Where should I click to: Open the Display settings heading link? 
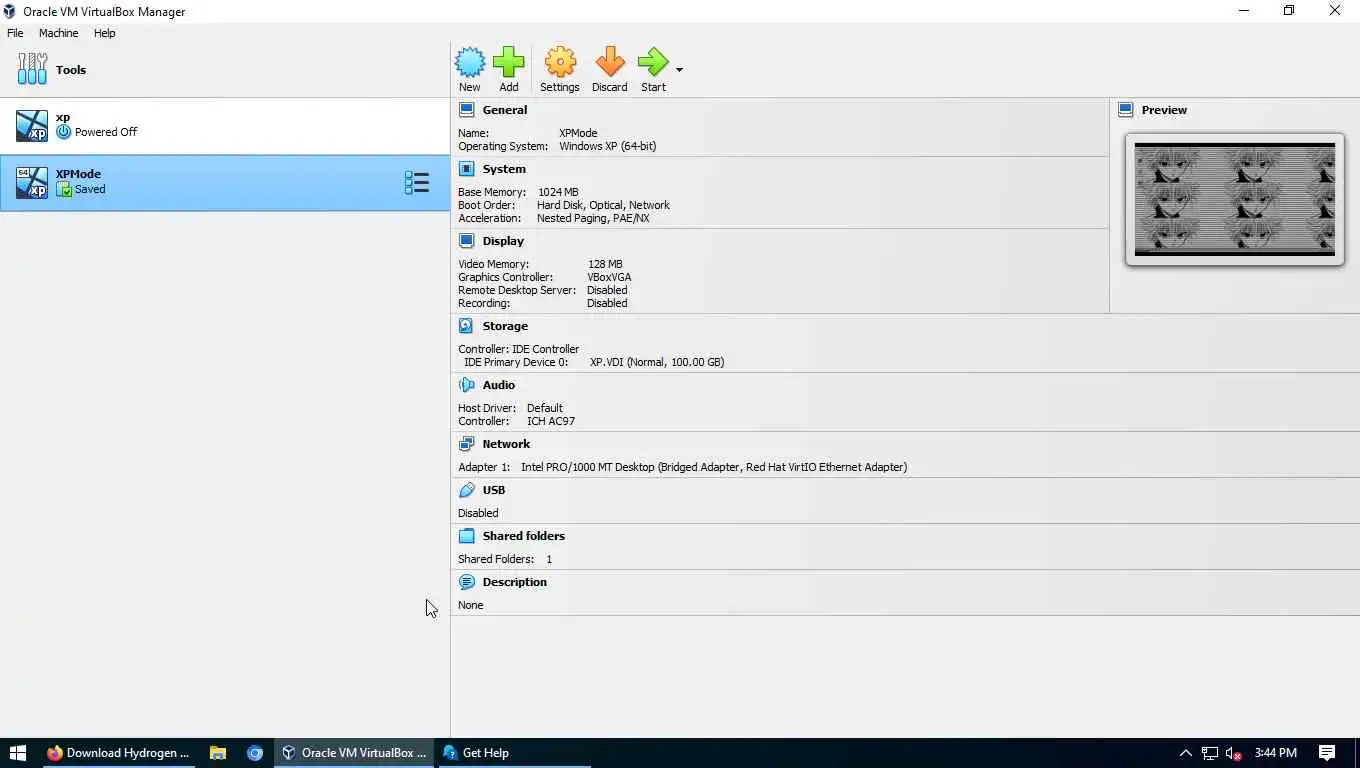point(503,241)
